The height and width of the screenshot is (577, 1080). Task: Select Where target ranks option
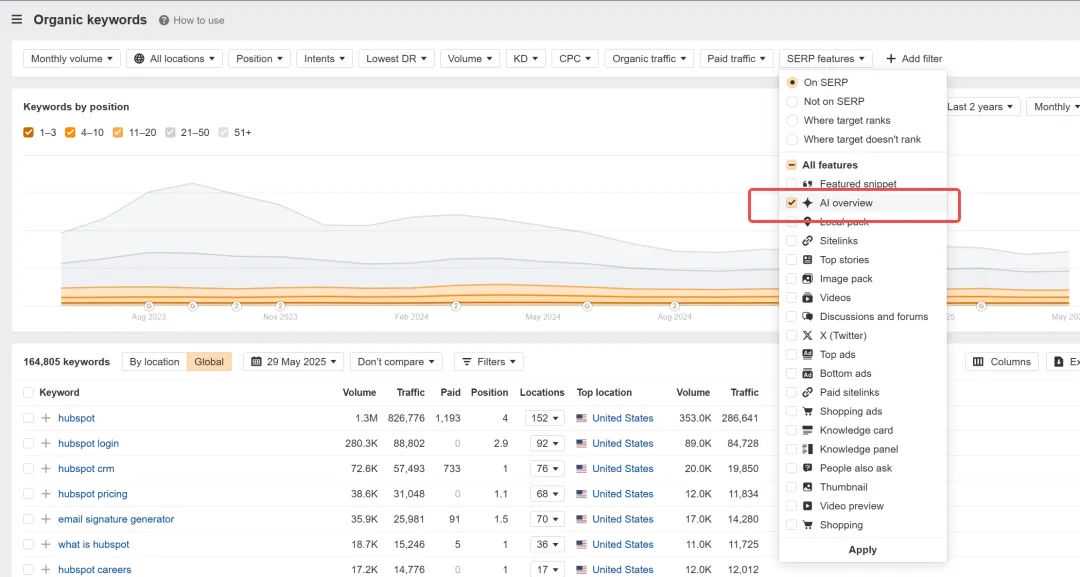click(x=792, y=120)
